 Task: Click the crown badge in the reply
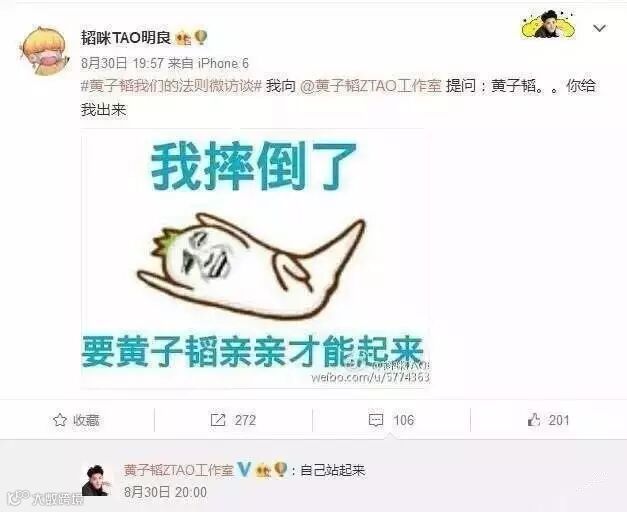(x=263, y=470)
